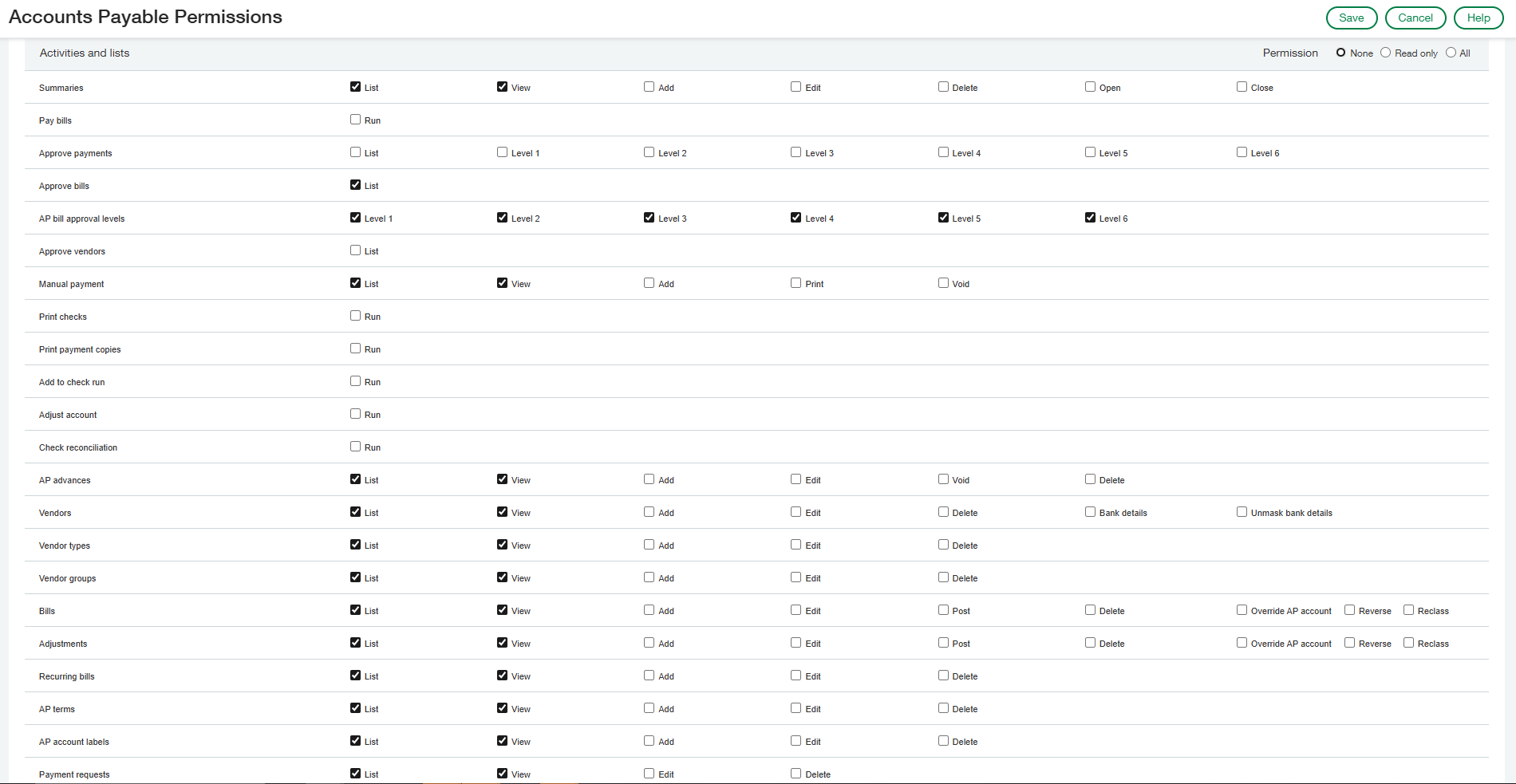Enable Run checkbox for Pay bills
This screenshot has height=784, width=1516.
(356, 120)
